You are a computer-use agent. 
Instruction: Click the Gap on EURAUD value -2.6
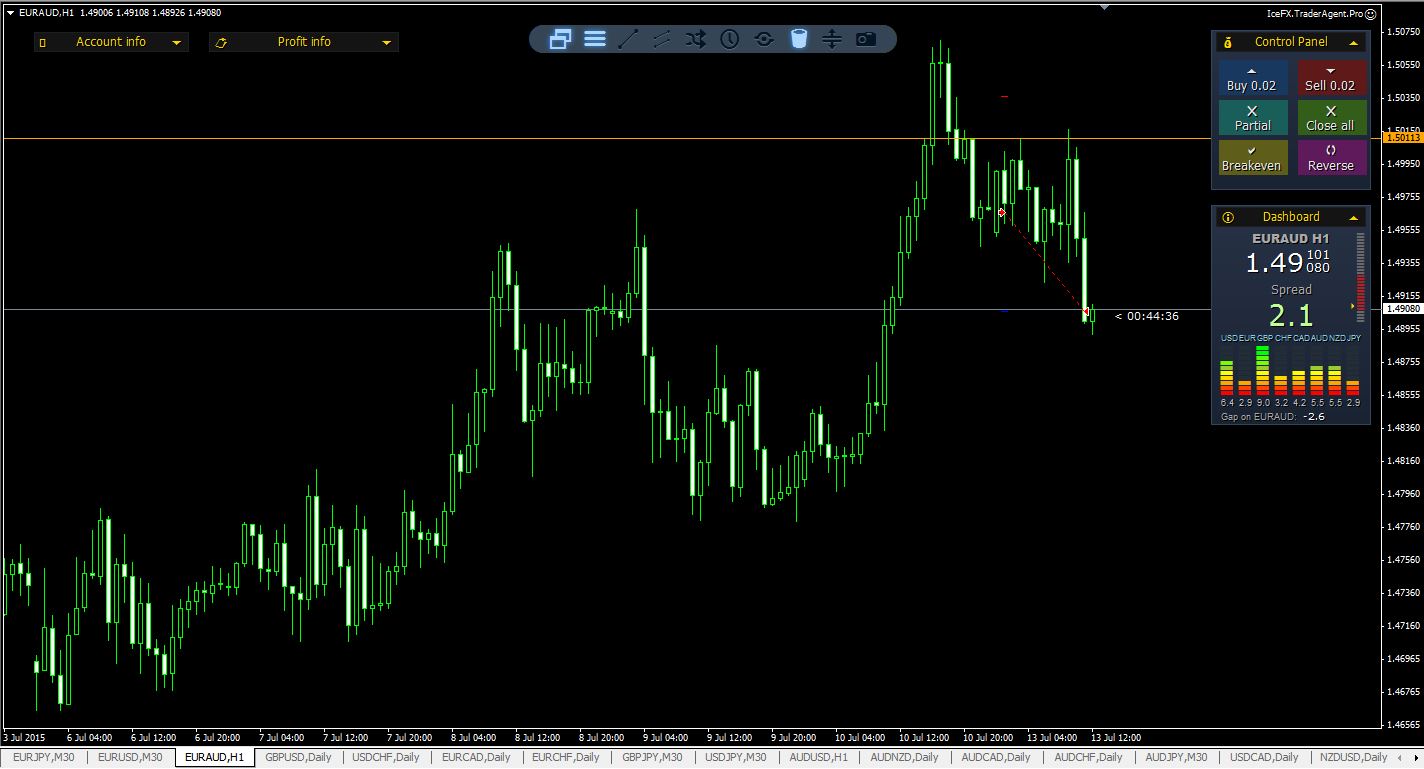tap(1314, 416)
